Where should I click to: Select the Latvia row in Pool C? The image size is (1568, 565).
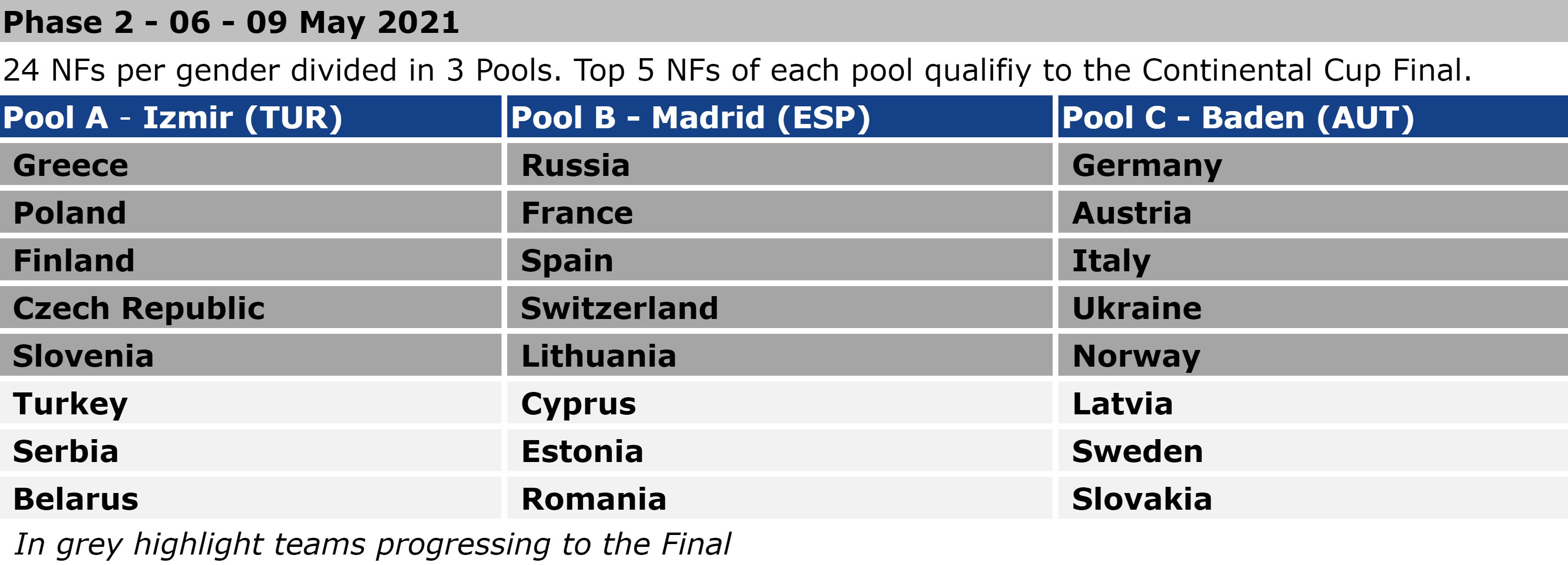[x=1313, y=402]
